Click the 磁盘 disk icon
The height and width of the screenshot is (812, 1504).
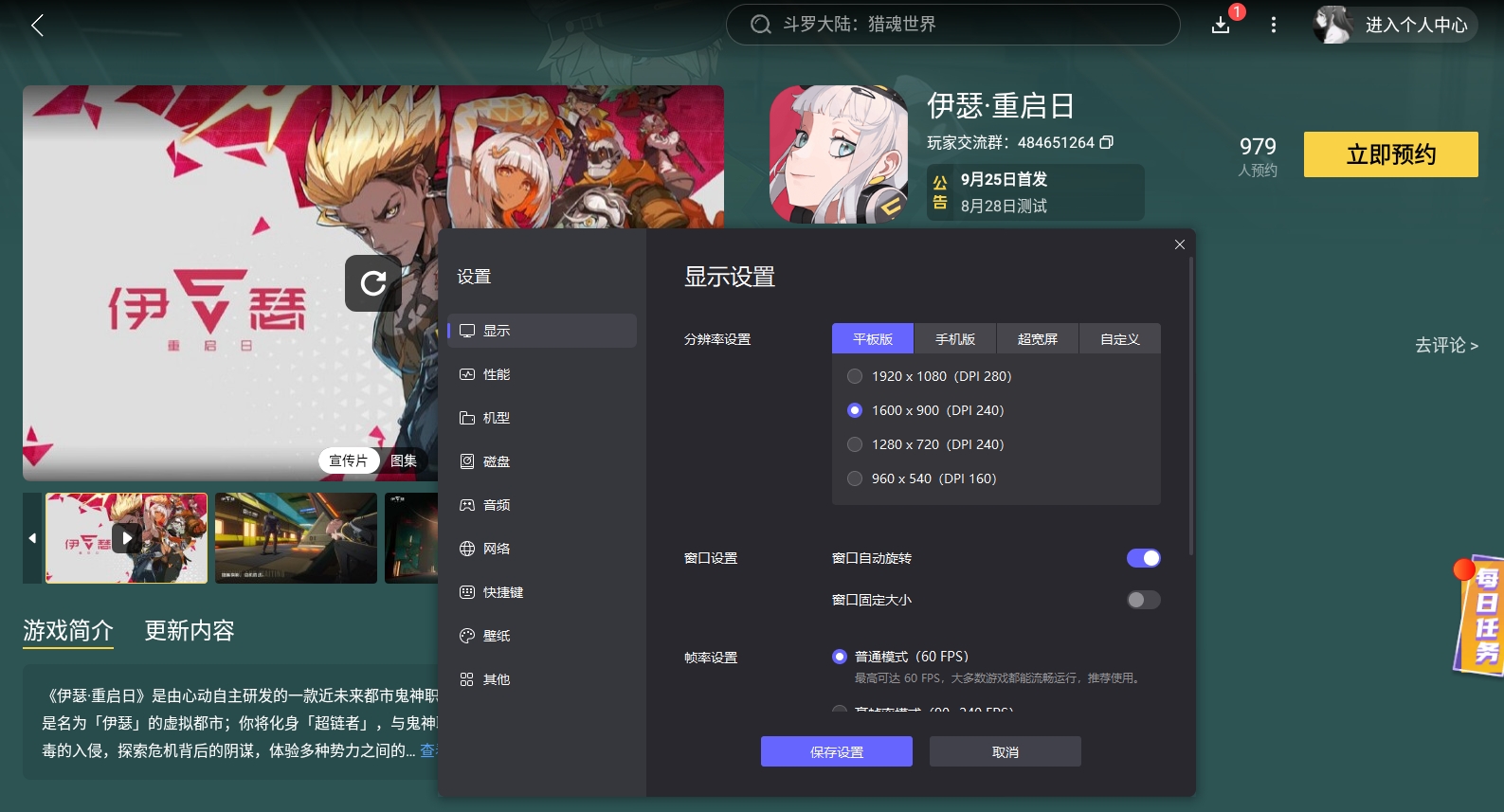click(467, 461)
